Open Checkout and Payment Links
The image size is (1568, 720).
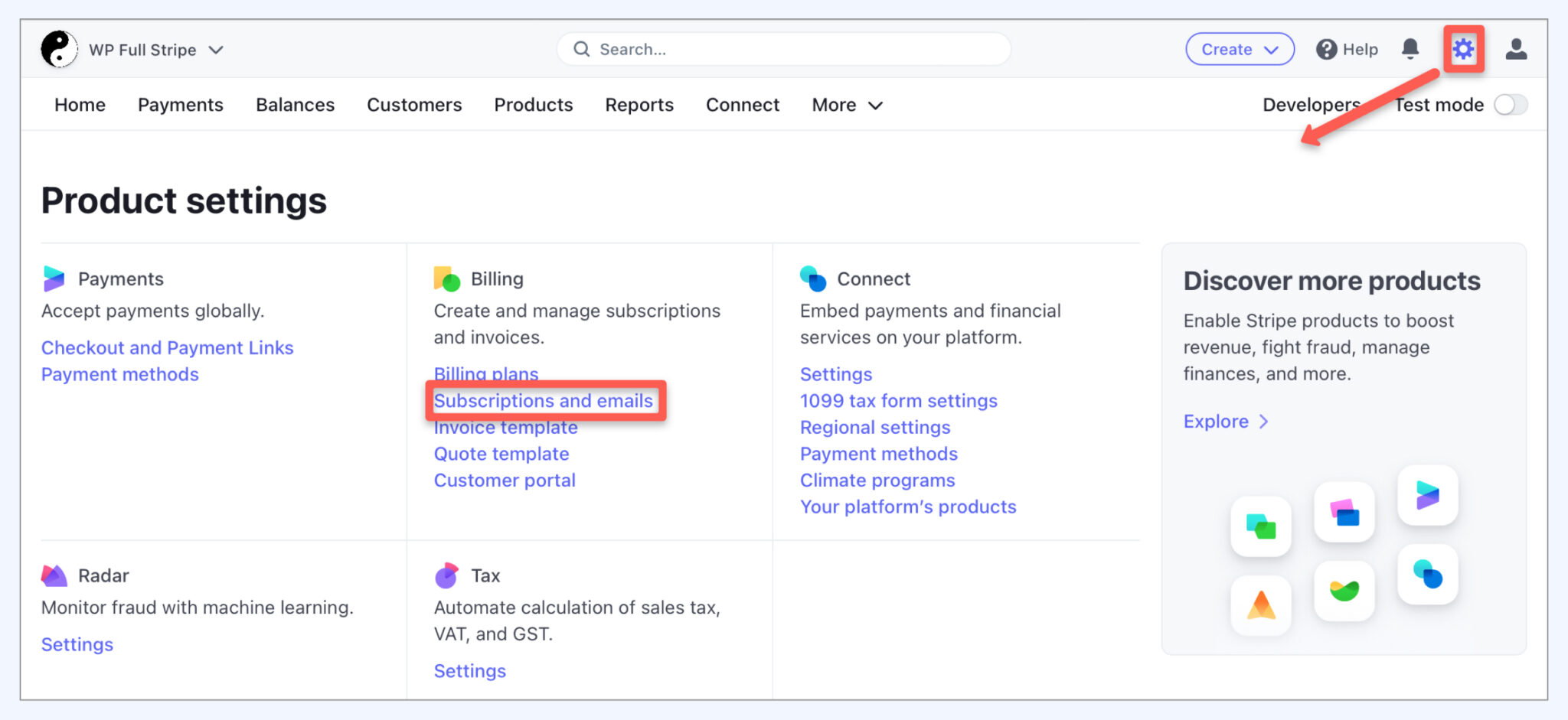(167, 347)
